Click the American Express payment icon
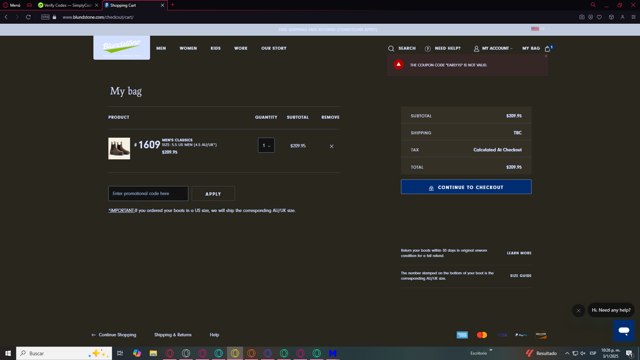 [462, 335]
